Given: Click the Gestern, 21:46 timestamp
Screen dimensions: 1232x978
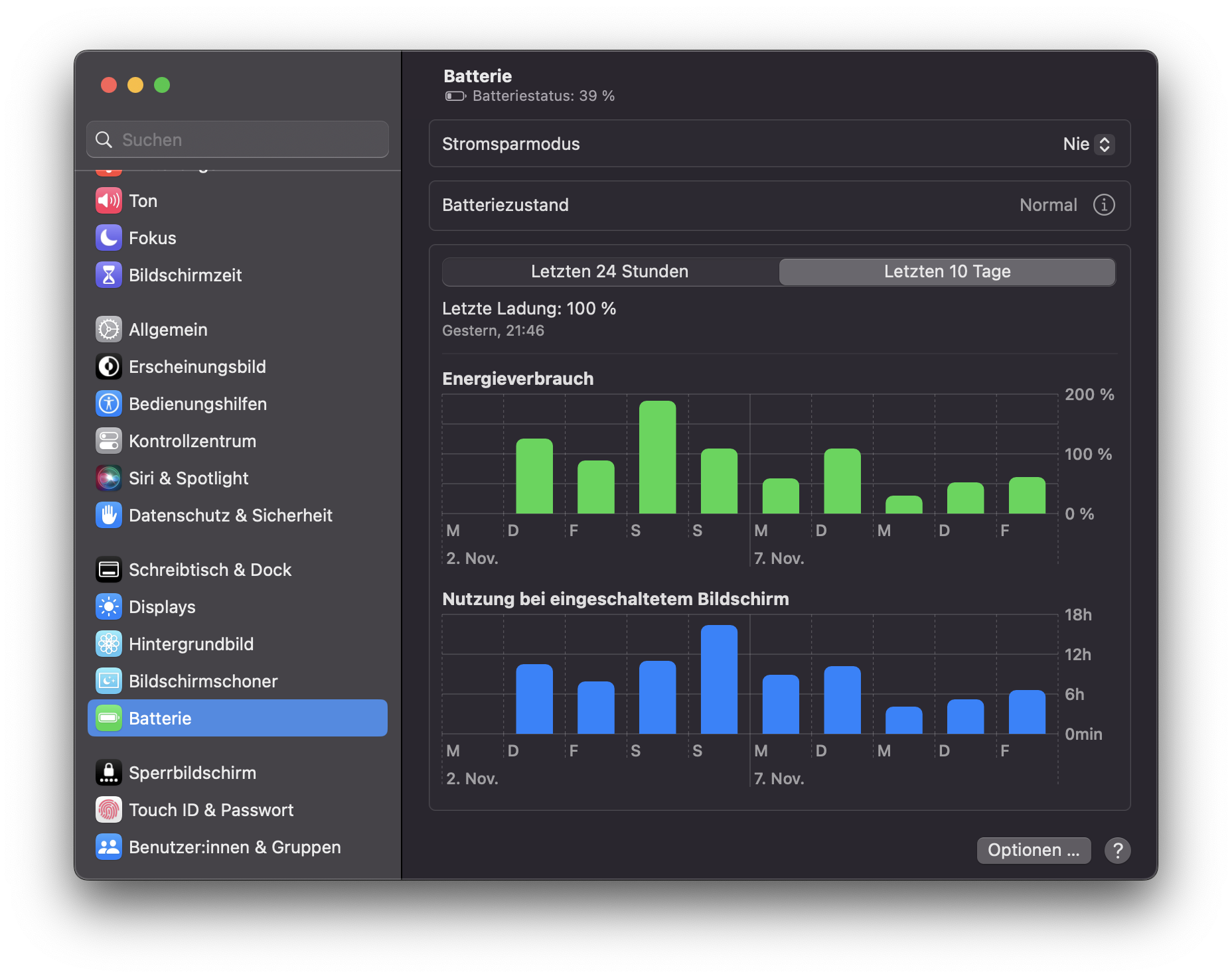Looking at the screenshot, I should [493, 330].
